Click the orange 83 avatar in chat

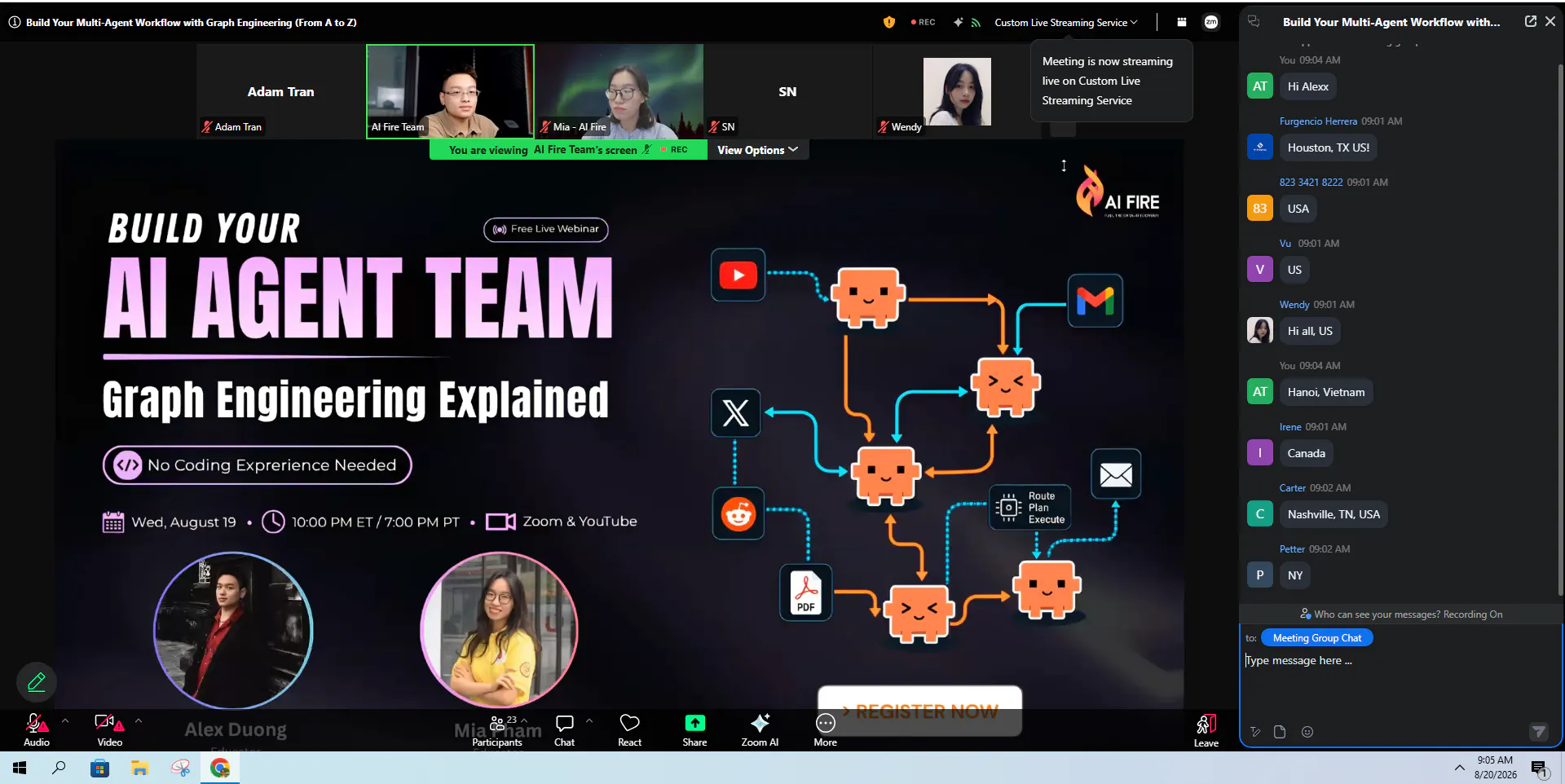tap(1260, 209)
